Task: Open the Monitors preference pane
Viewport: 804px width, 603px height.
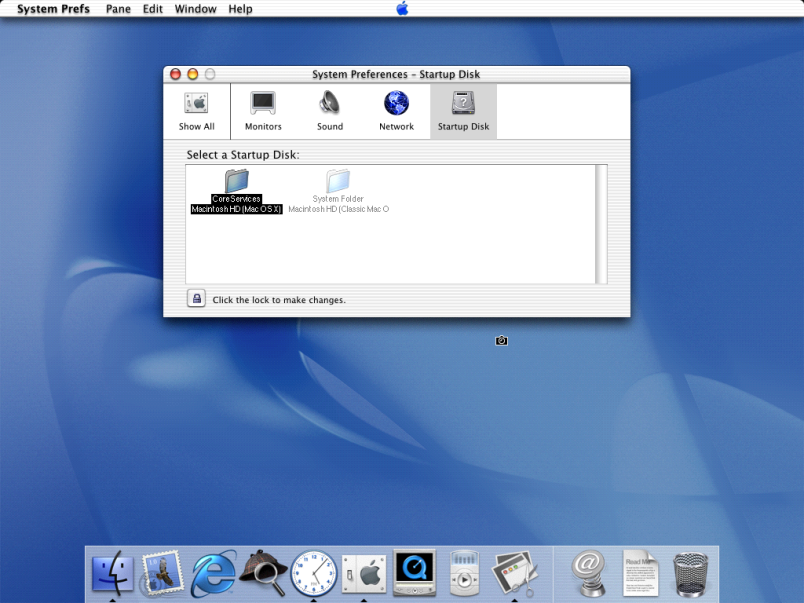Action: [263, 110]
